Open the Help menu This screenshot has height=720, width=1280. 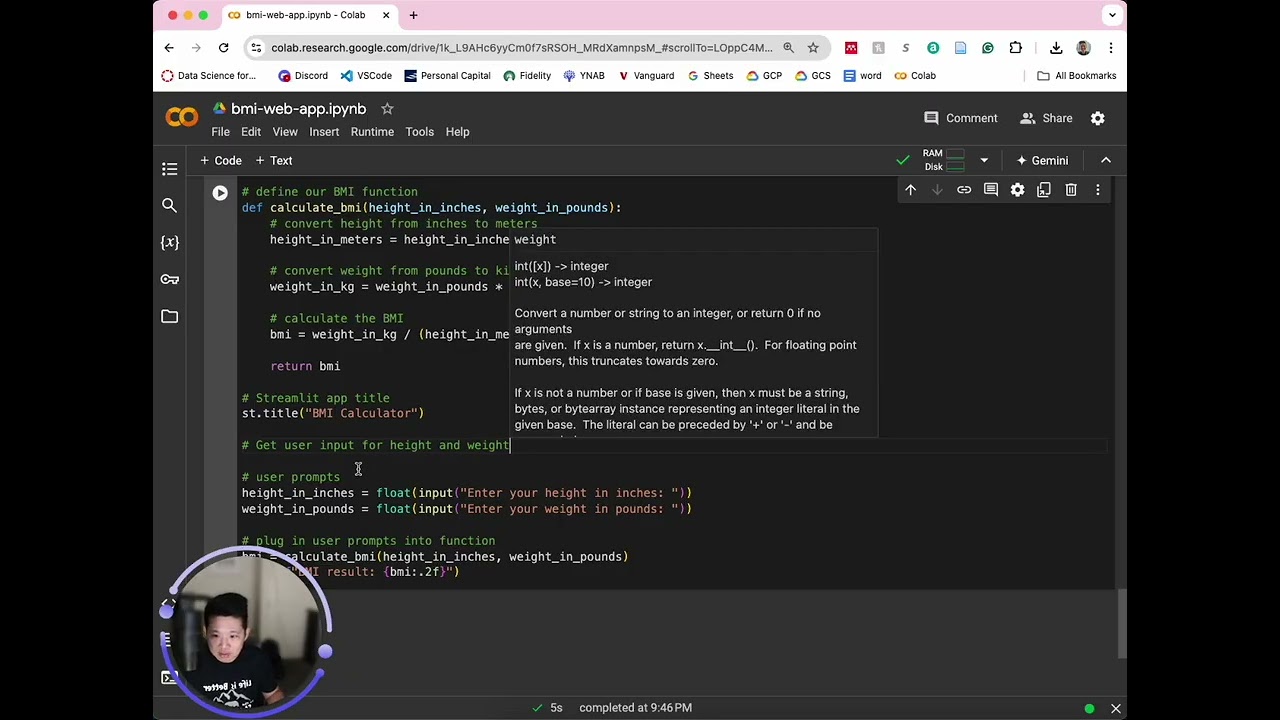(457, 132)
